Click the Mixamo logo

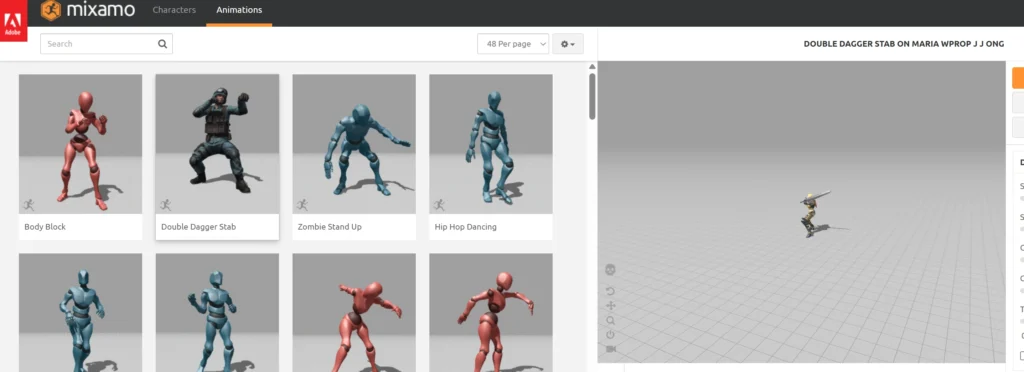tap(88, 10)
